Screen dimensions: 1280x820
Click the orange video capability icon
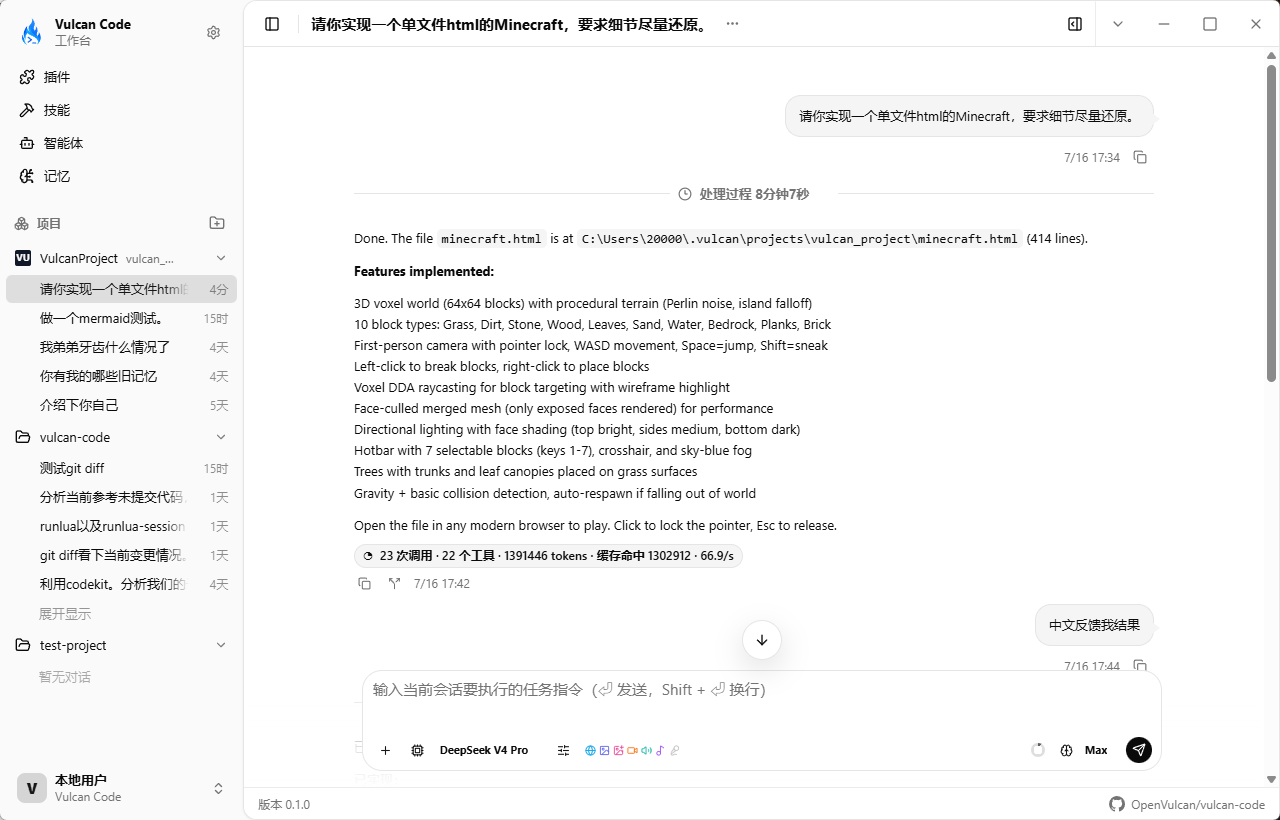coord(633,751)
